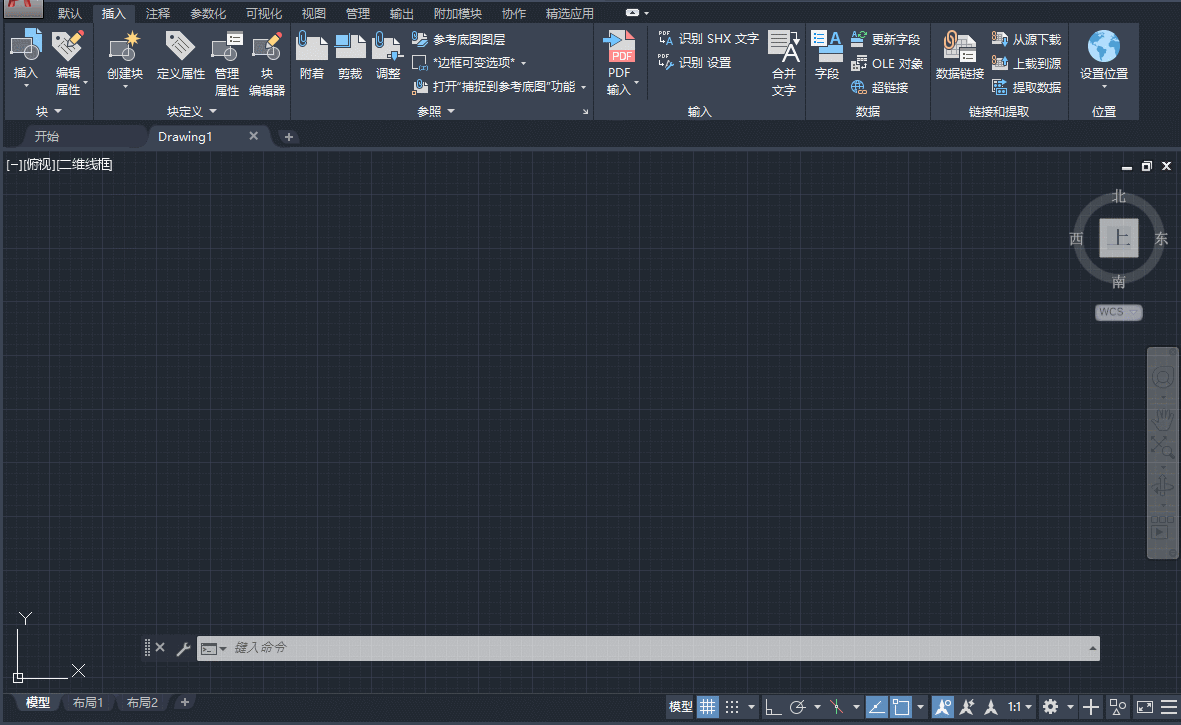
Task: Toggle 正交 (Ortho) mode on
Action: (x=773, y=707)
